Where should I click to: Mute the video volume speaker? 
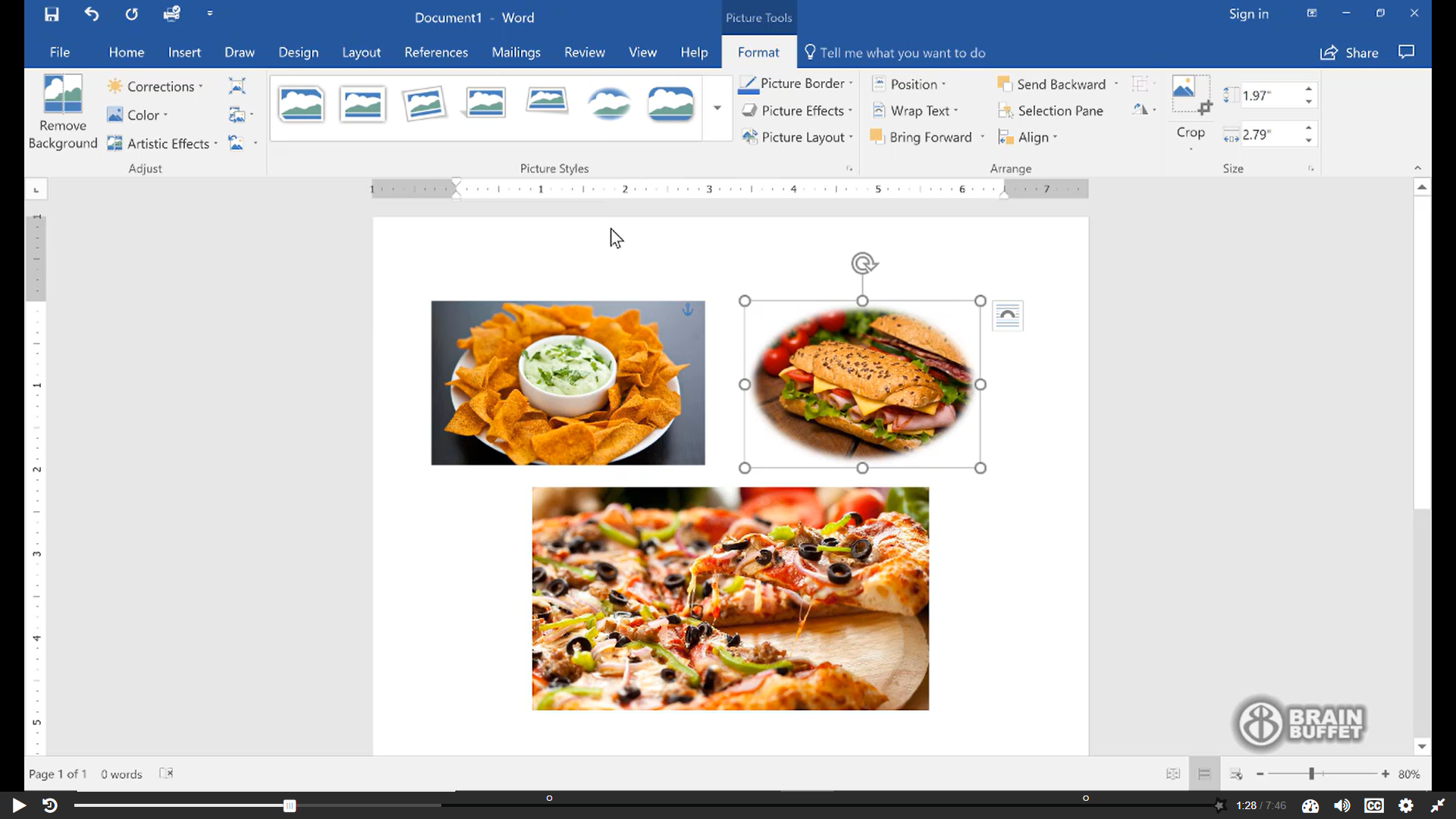pyautogui.click(x=1341, y=805)
